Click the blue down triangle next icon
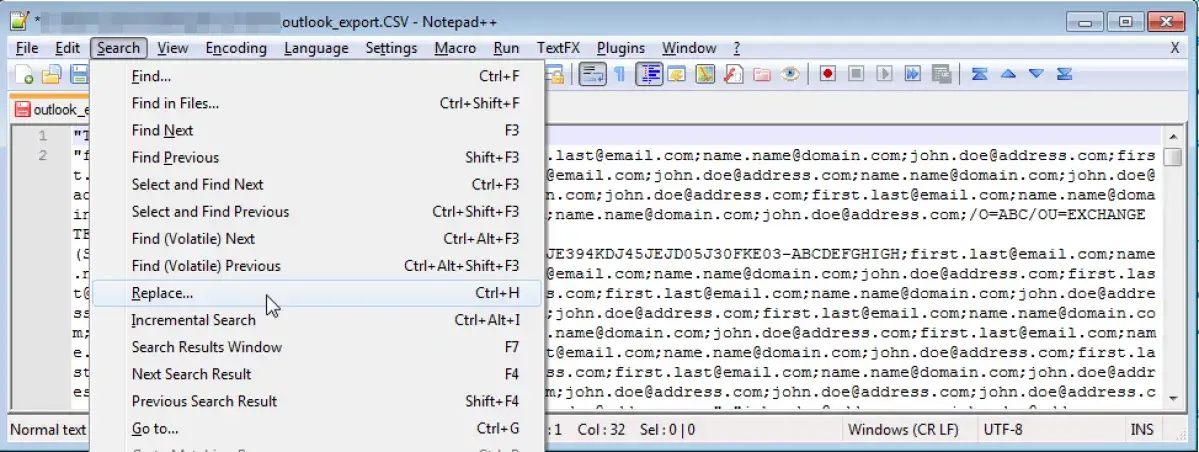The height and width of the screenshot is (452, 1199). 1036,74
